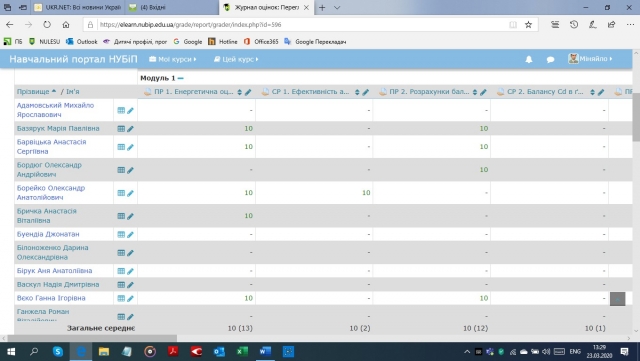
Task: Open Office365 bookmark
Action: coord(261,42)
